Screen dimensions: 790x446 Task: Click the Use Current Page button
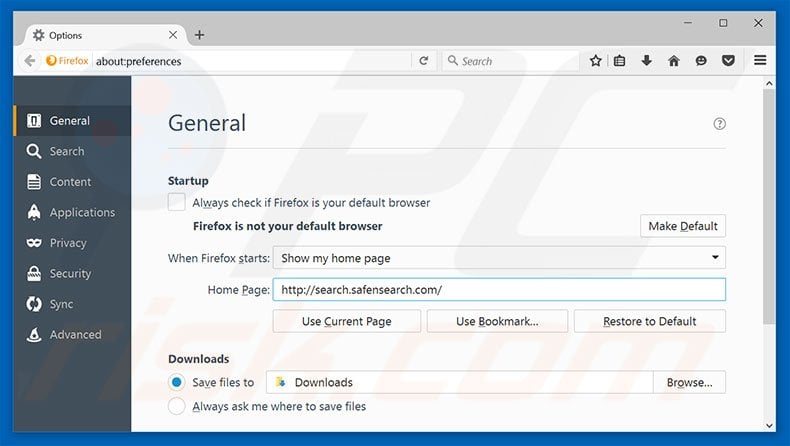[x=347, y=321]
